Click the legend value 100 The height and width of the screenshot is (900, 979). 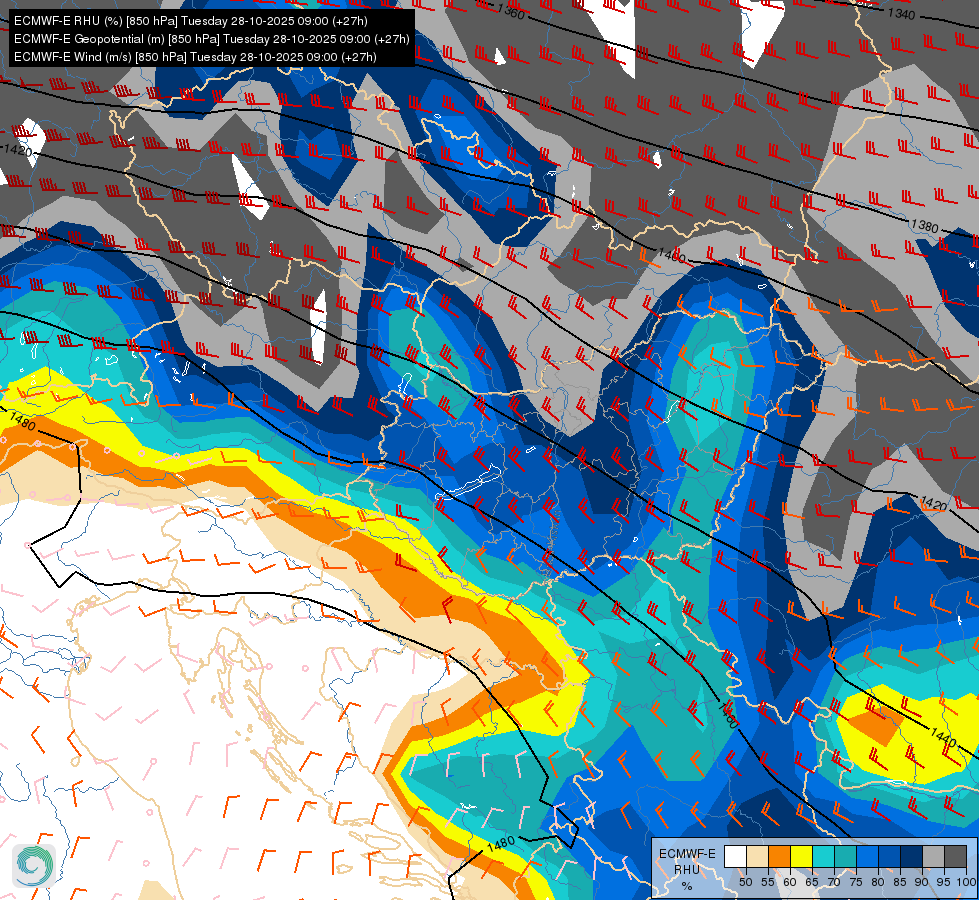pos(966,882)
